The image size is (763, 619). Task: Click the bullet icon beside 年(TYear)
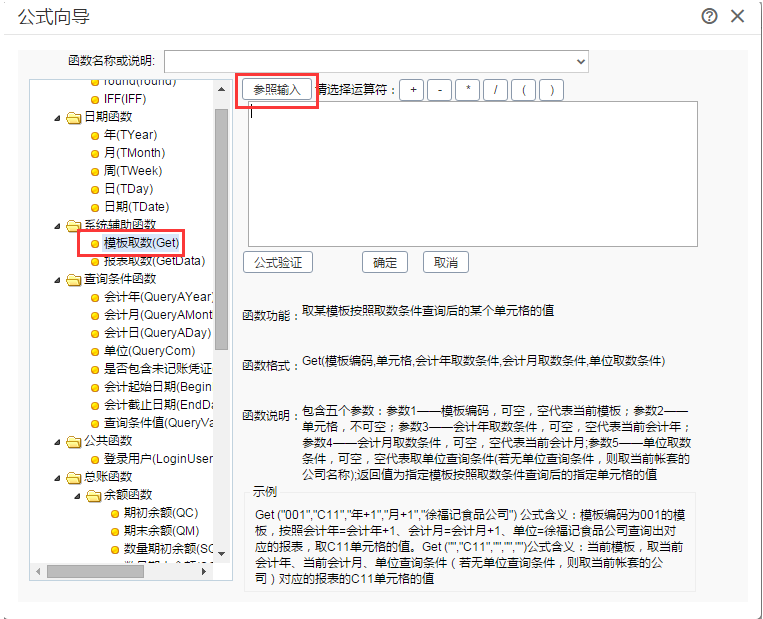[95, 136]
